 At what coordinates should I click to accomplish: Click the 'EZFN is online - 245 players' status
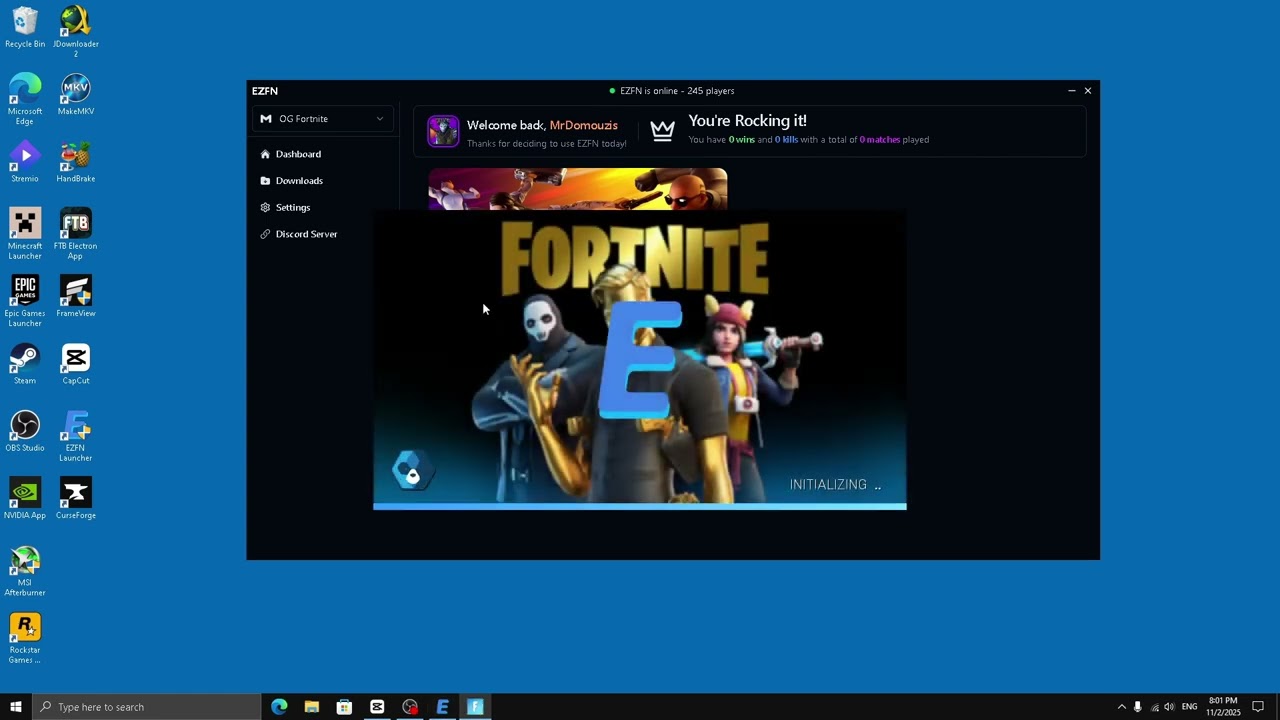[672, 91]
